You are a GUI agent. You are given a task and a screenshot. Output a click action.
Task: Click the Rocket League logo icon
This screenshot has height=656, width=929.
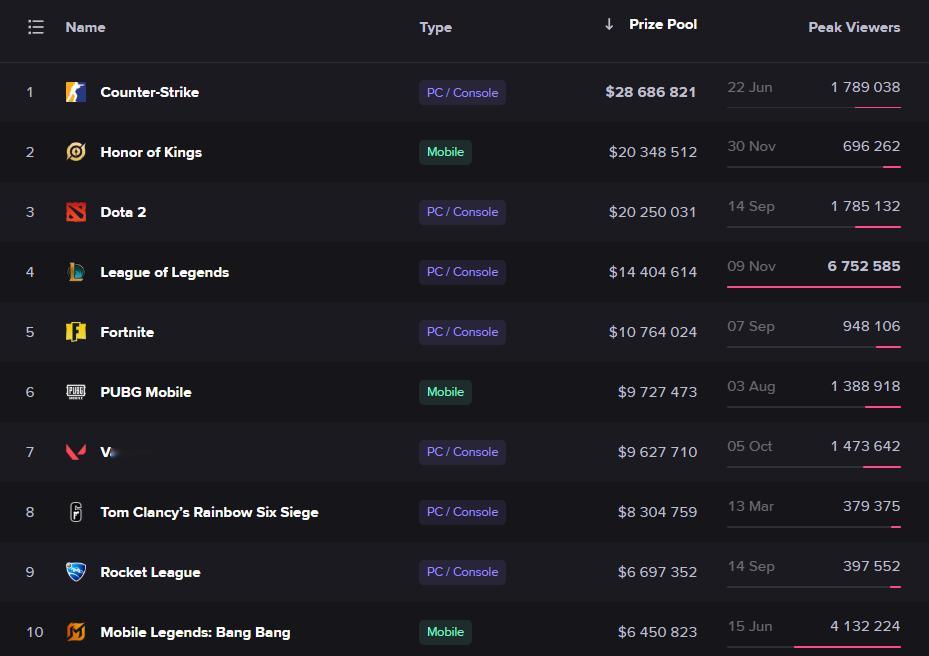point(76,572)
